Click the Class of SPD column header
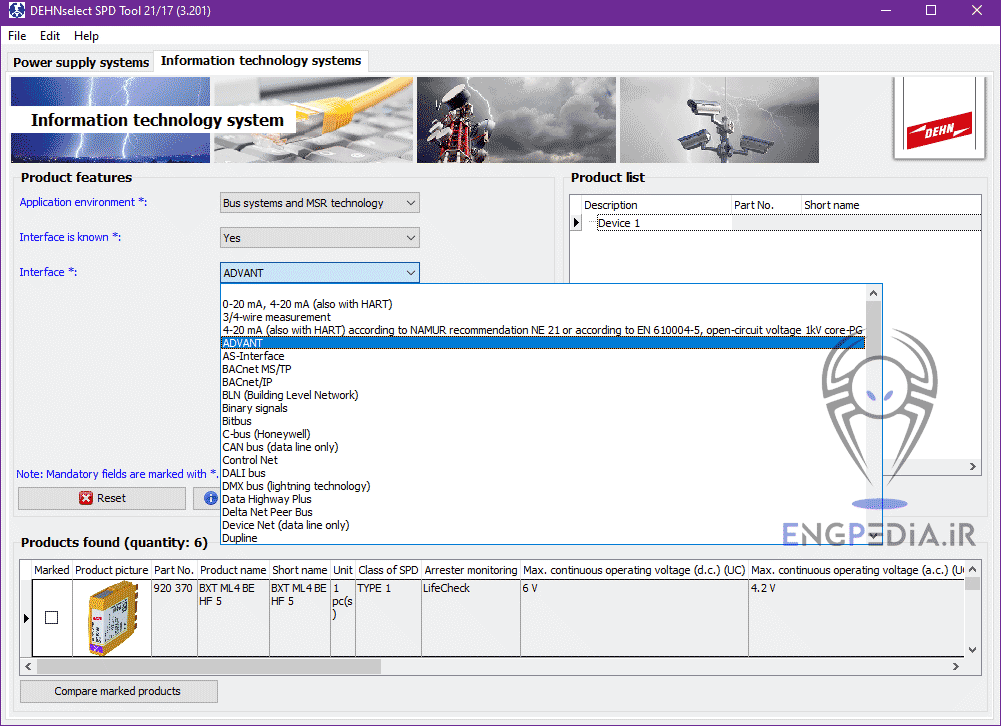The height and width of the screenshot is (726, 1001). pos(388,570)
